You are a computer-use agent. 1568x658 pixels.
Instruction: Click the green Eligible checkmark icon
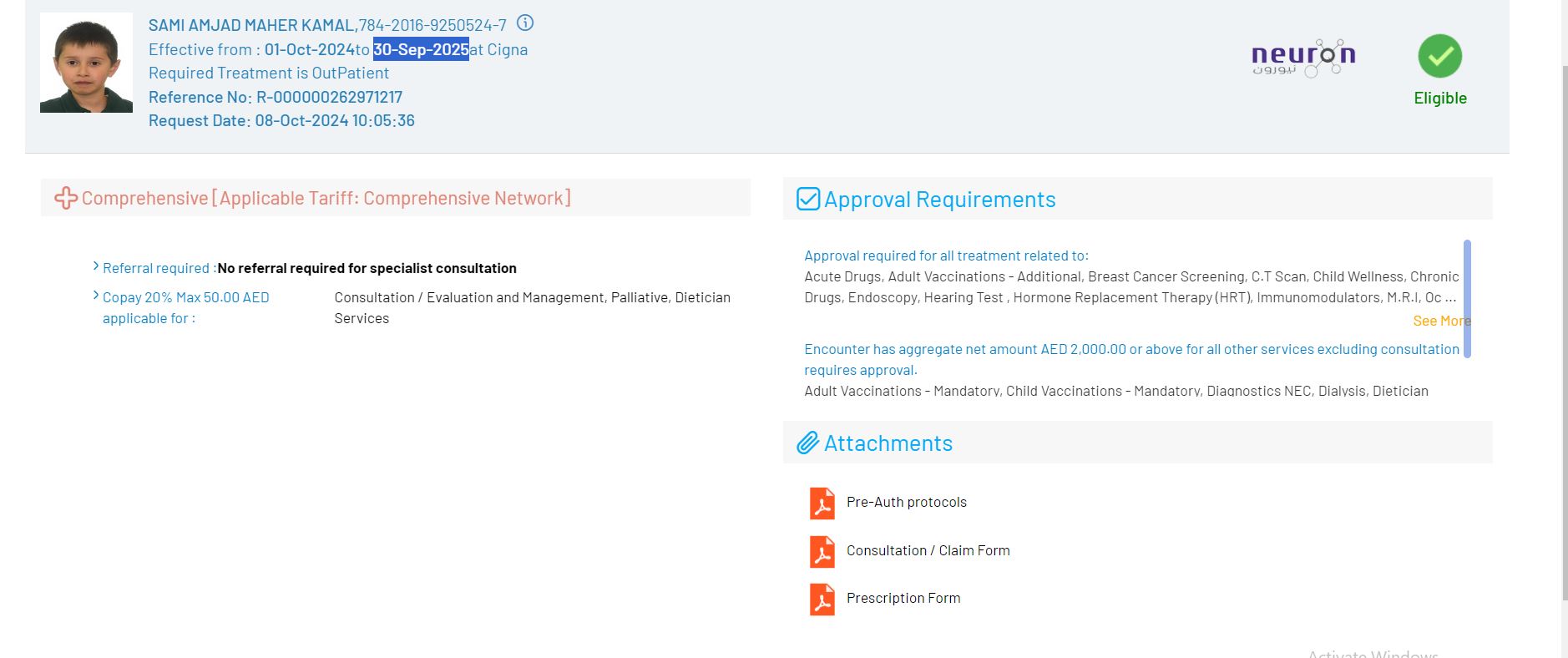[x=1439, y=56]
